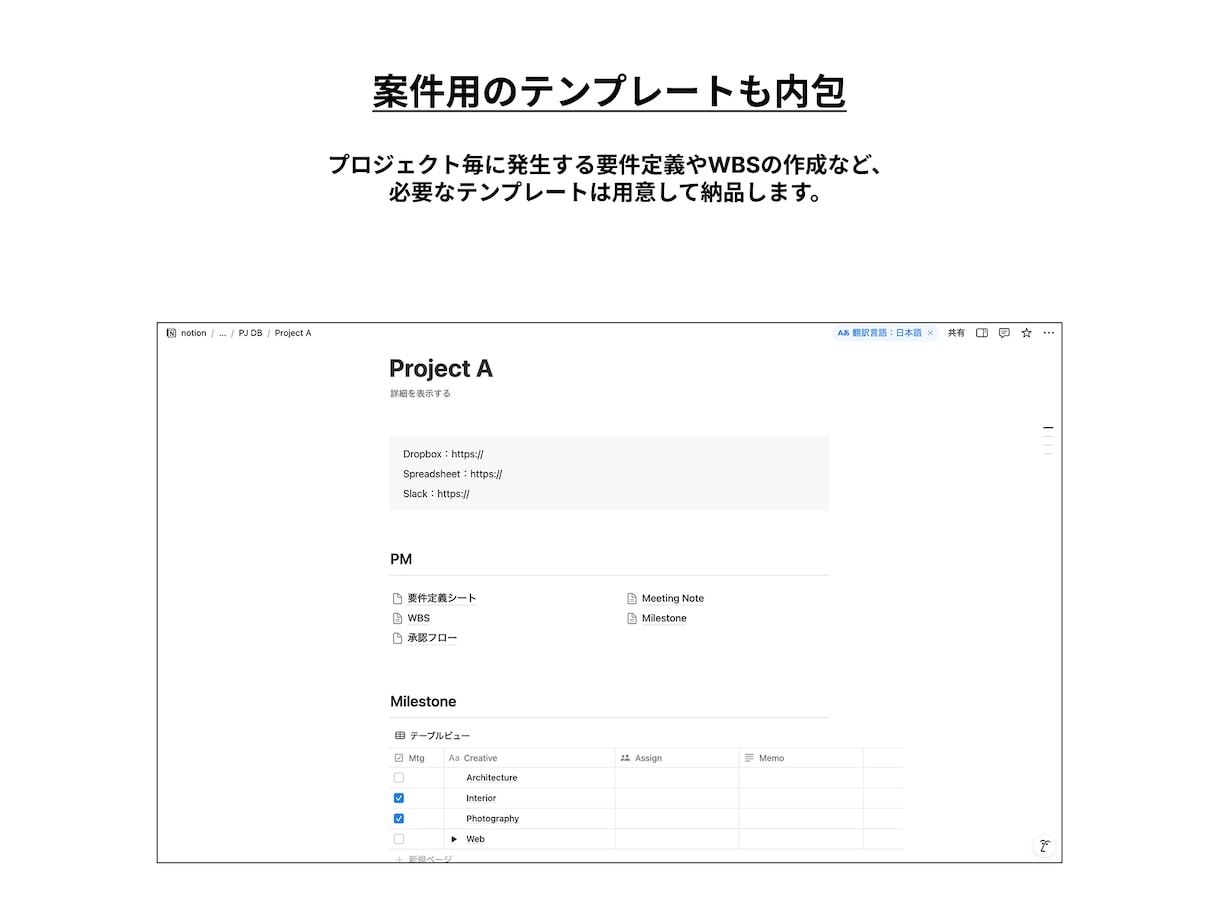The image size is (1220, 915).
Task: Click the 共有 share button
Action: tap(956, 333)
